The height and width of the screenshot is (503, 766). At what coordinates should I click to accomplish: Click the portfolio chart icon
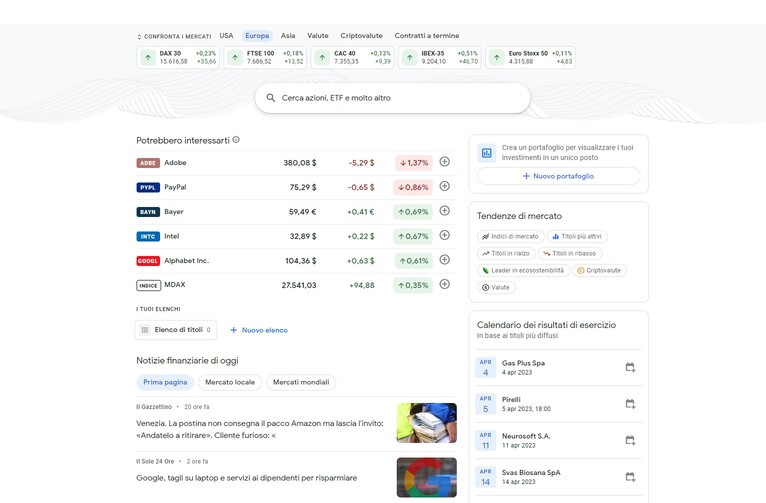[x=487, y=153]
